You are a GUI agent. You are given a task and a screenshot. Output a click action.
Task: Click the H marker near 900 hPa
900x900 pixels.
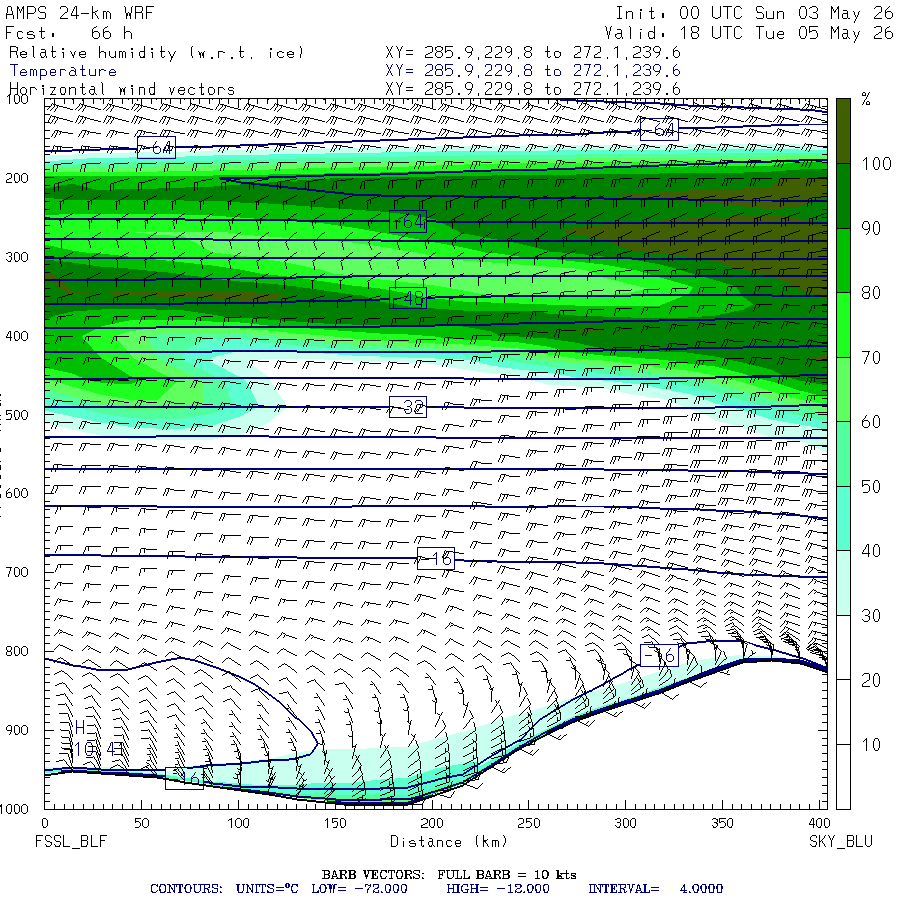tap(80, 728)
